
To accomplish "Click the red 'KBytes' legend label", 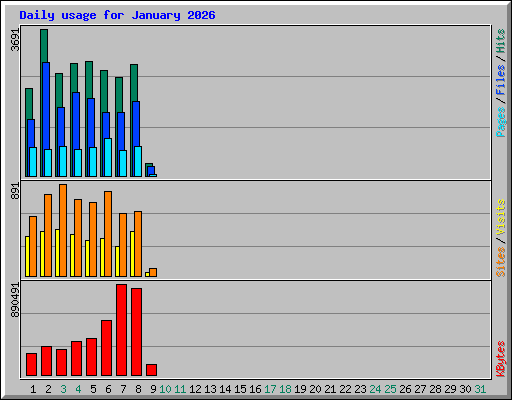I will coord(501,359).
